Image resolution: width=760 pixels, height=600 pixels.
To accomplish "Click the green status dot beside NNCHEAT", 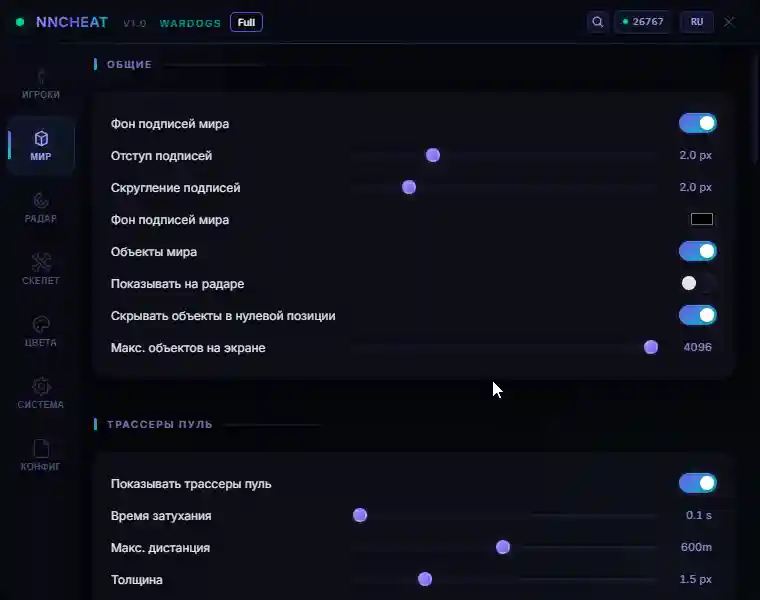I will pyautogui.click(x=20, y=22).
